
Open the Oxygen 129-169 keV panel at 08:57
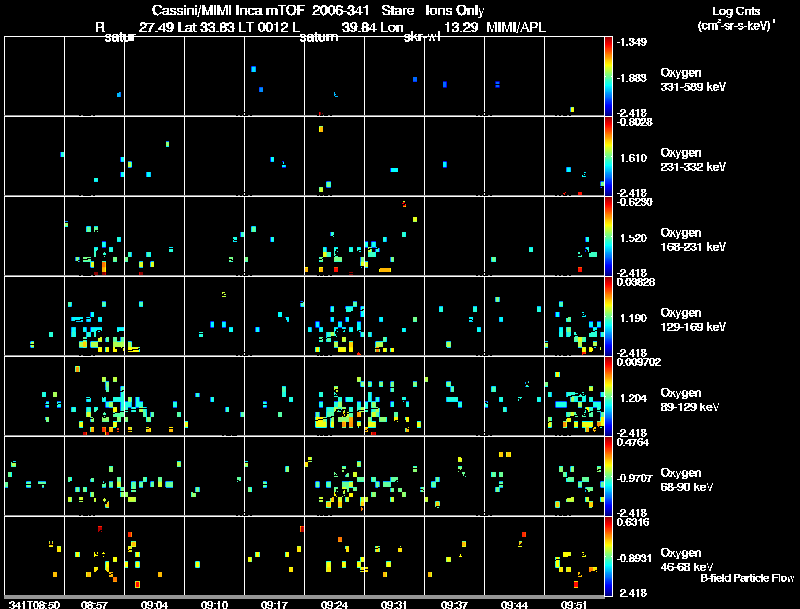pyautogui.click(x=94, y=316)
